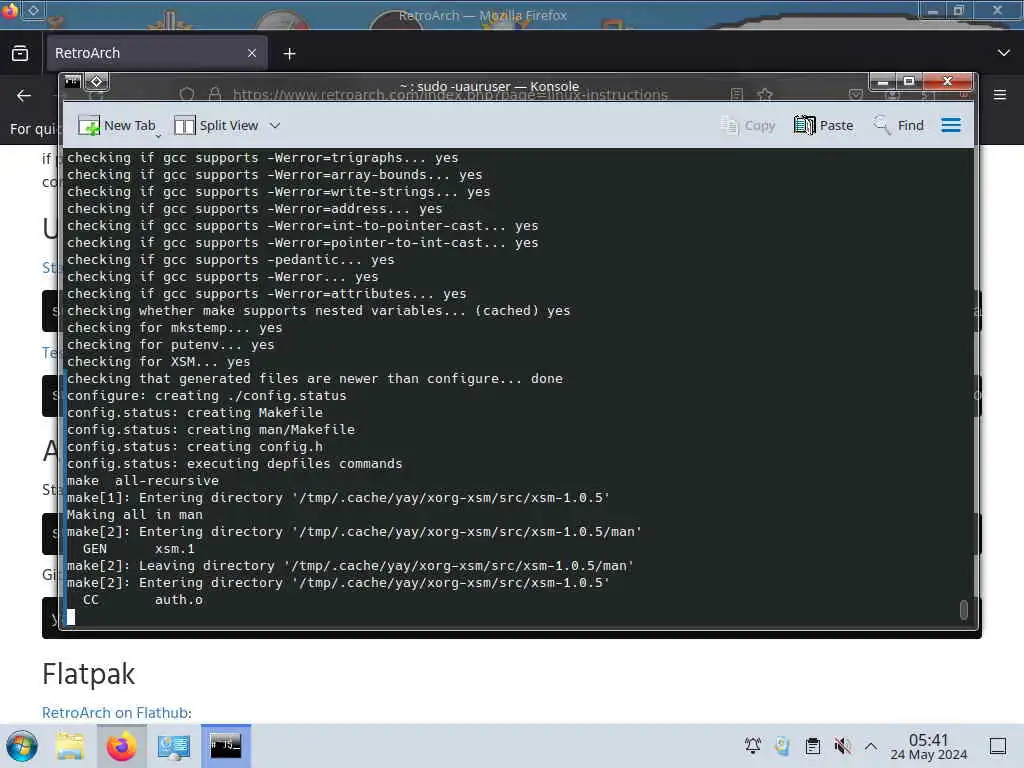Image resolution: width=1024 pixels, height=768 pixels.
Task: Click the Paste button in Konsole
Action: coord(824,125)
